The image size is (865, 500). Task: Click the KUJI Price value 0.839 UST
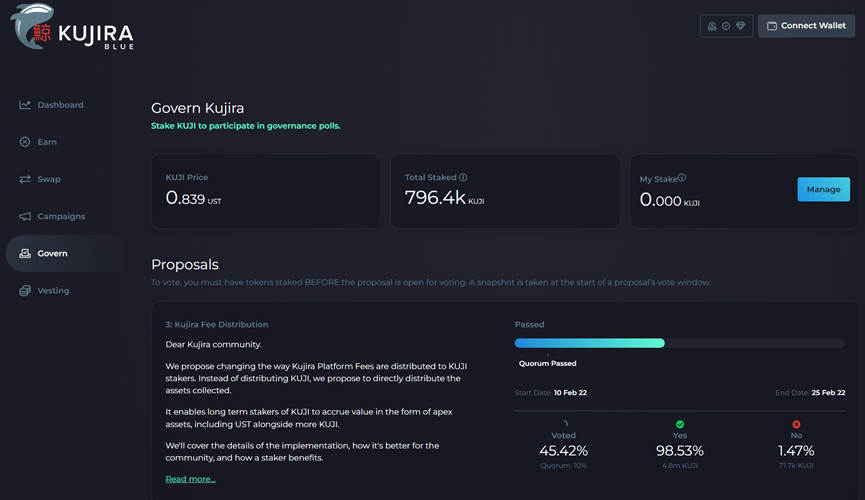[x=193, y=198]
